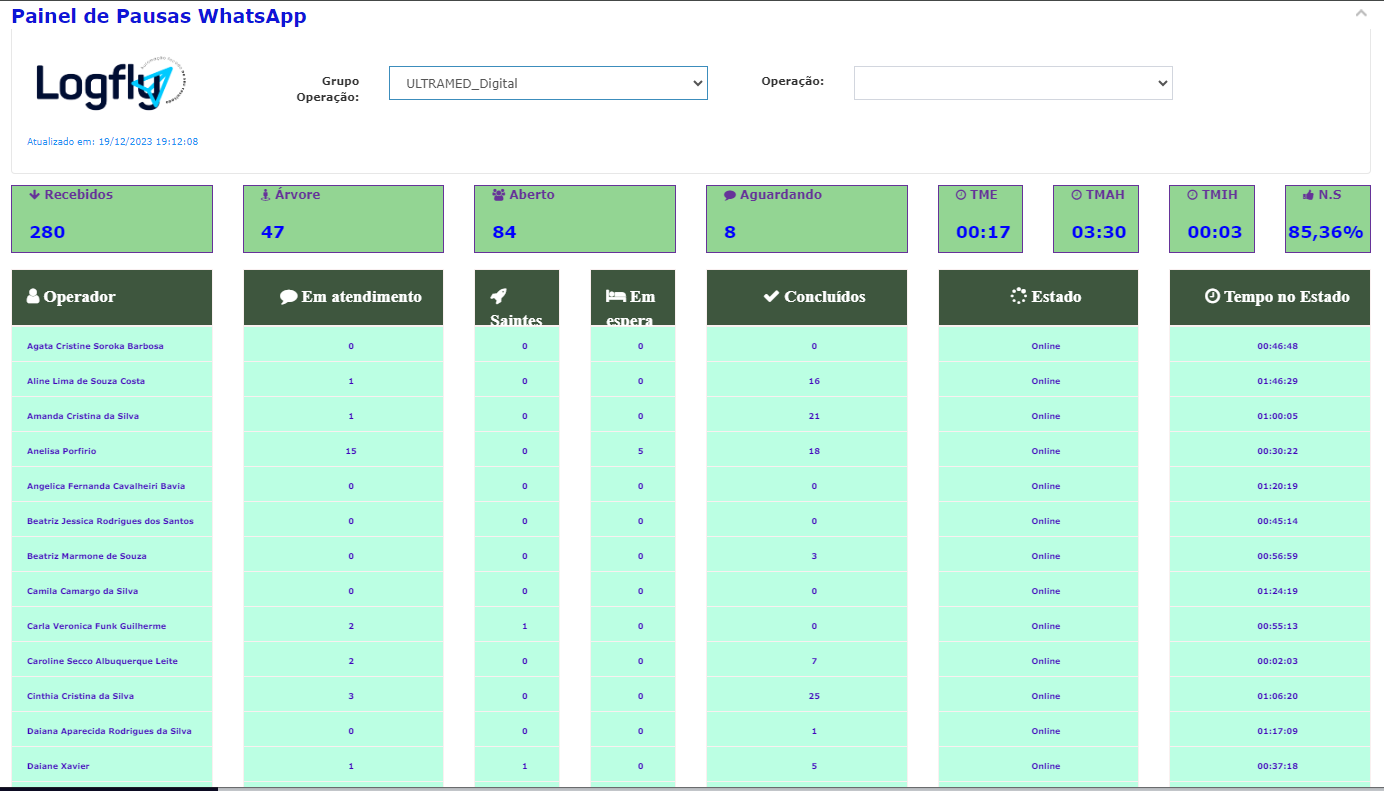
Task: Select operator Daiane Xavier
Action: (x=58, y=766)
